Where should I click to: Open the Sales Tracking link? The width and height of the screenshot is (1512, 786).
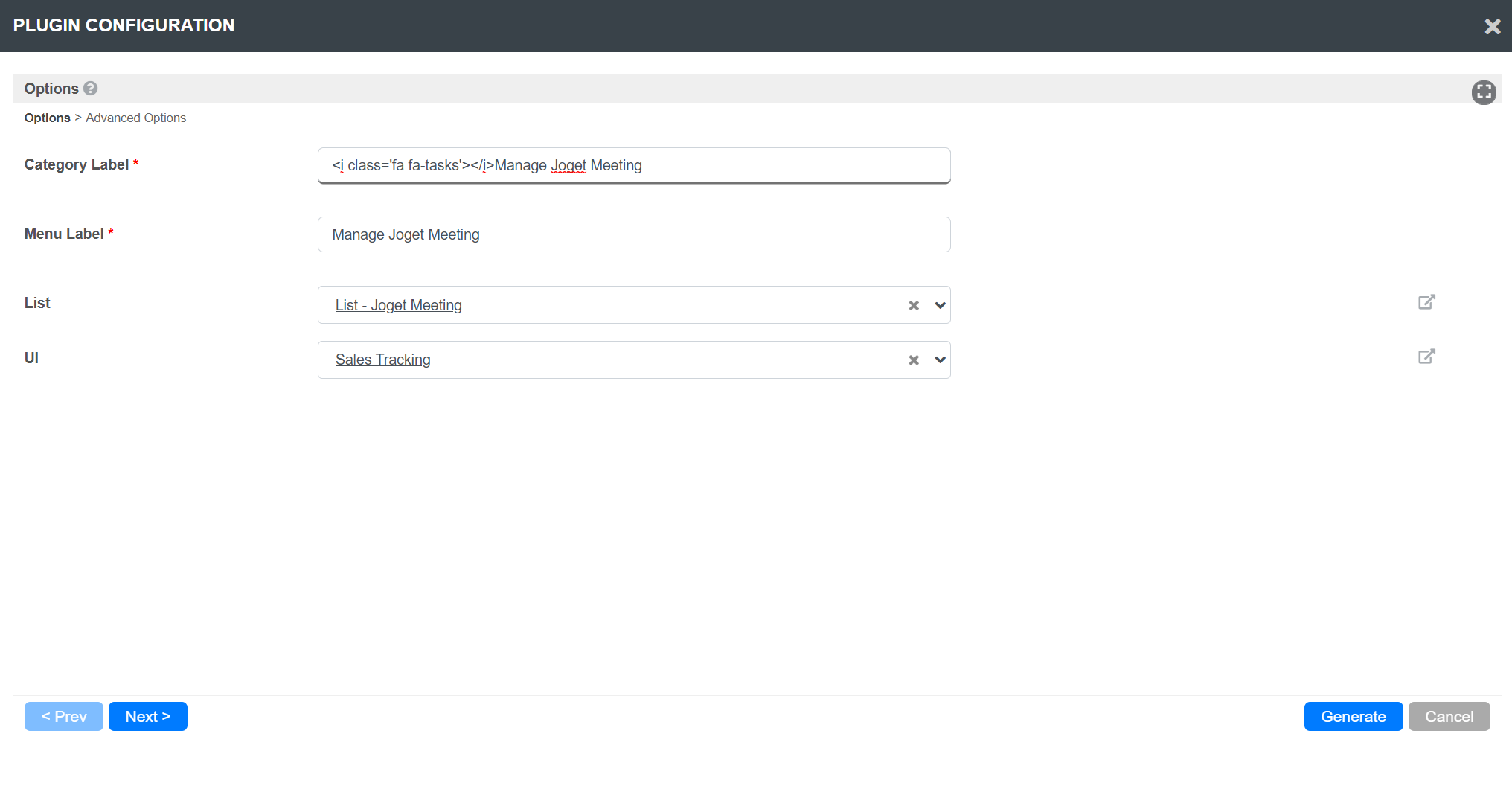(382, 360)
